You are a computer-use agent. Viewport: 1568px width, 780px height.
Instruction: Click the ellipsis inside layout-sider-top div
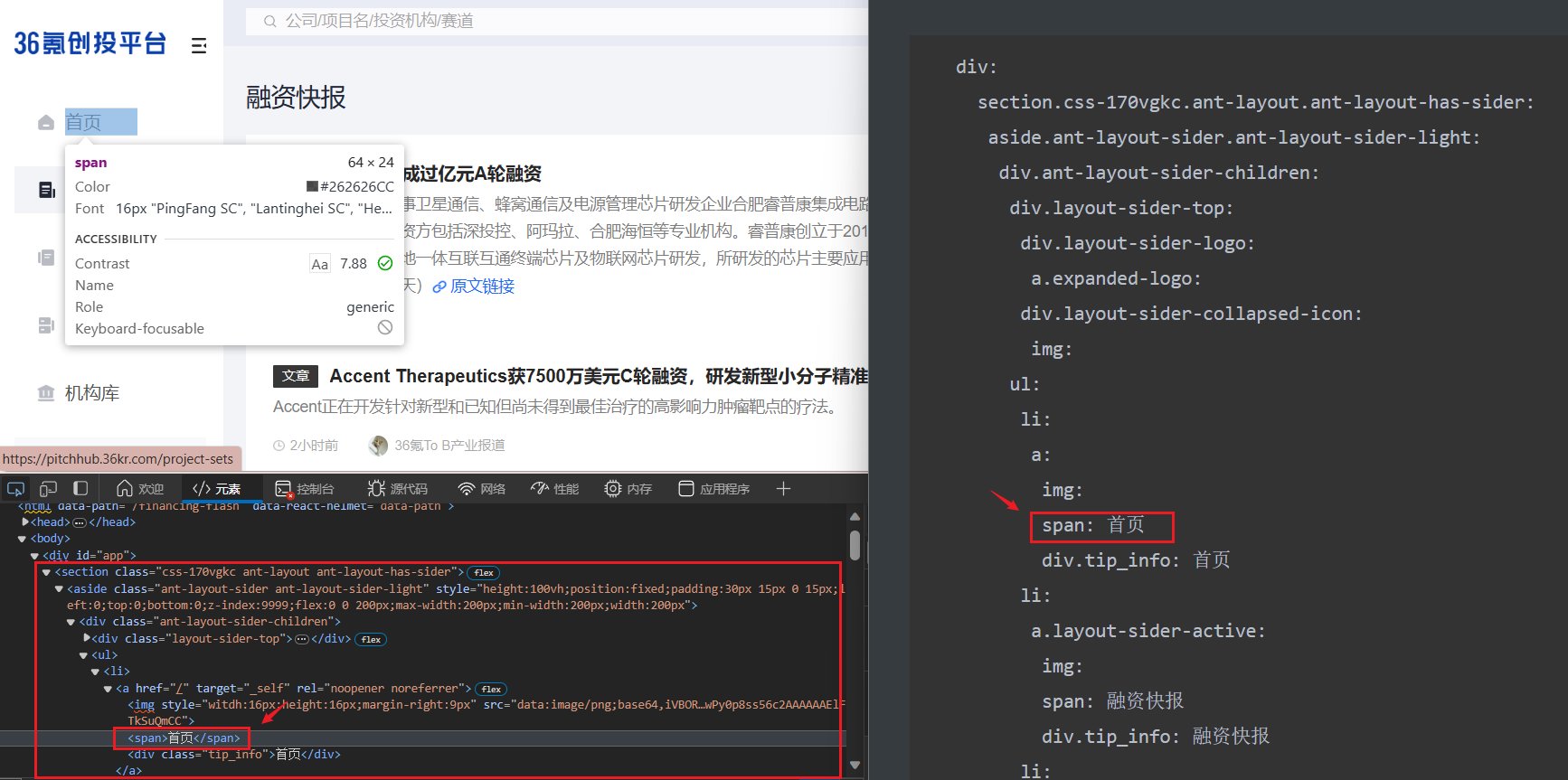coord(302,639)
